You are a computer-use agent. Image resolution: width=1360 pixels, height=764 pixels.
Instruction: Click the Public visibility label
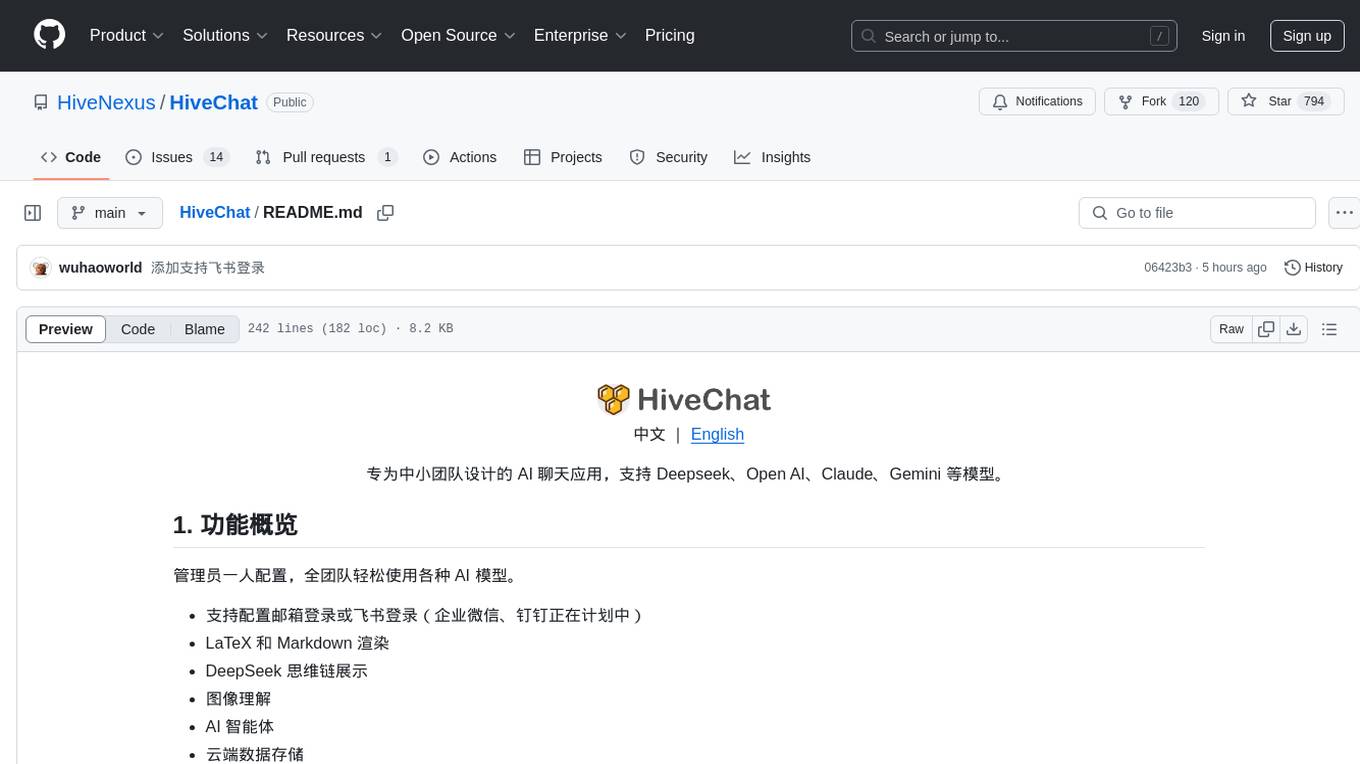290,102
